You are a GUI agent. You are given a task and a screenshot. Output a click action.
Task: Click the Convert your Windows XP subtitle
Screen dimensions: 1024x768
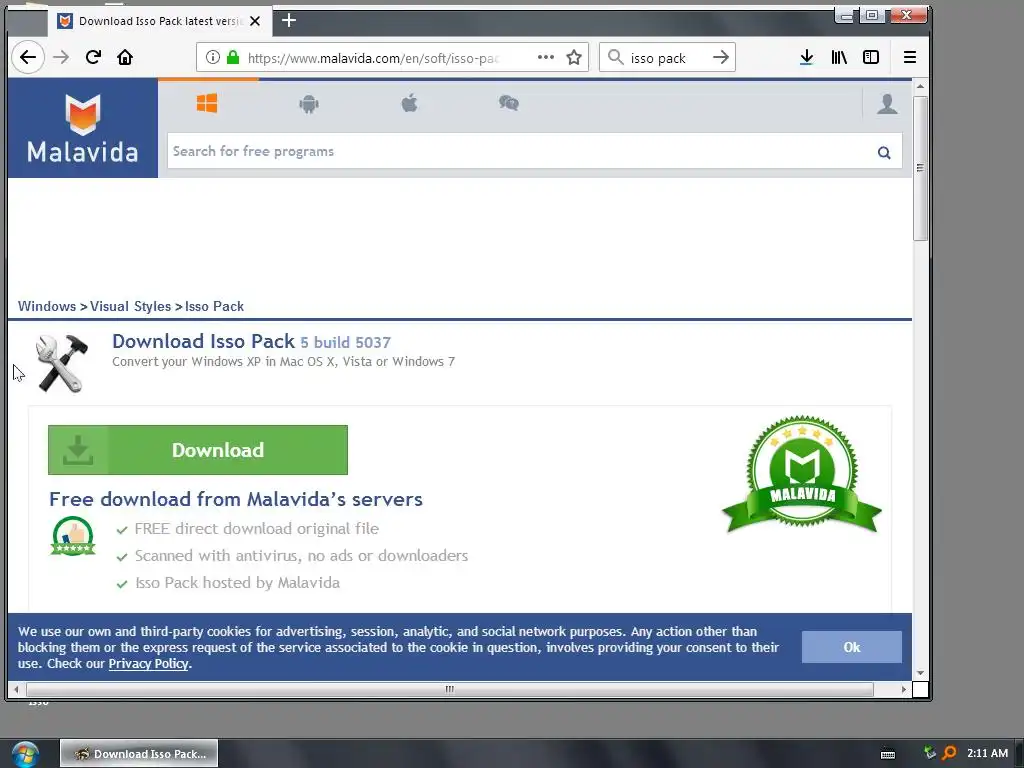pyautogui.click(x=283, y=362)
